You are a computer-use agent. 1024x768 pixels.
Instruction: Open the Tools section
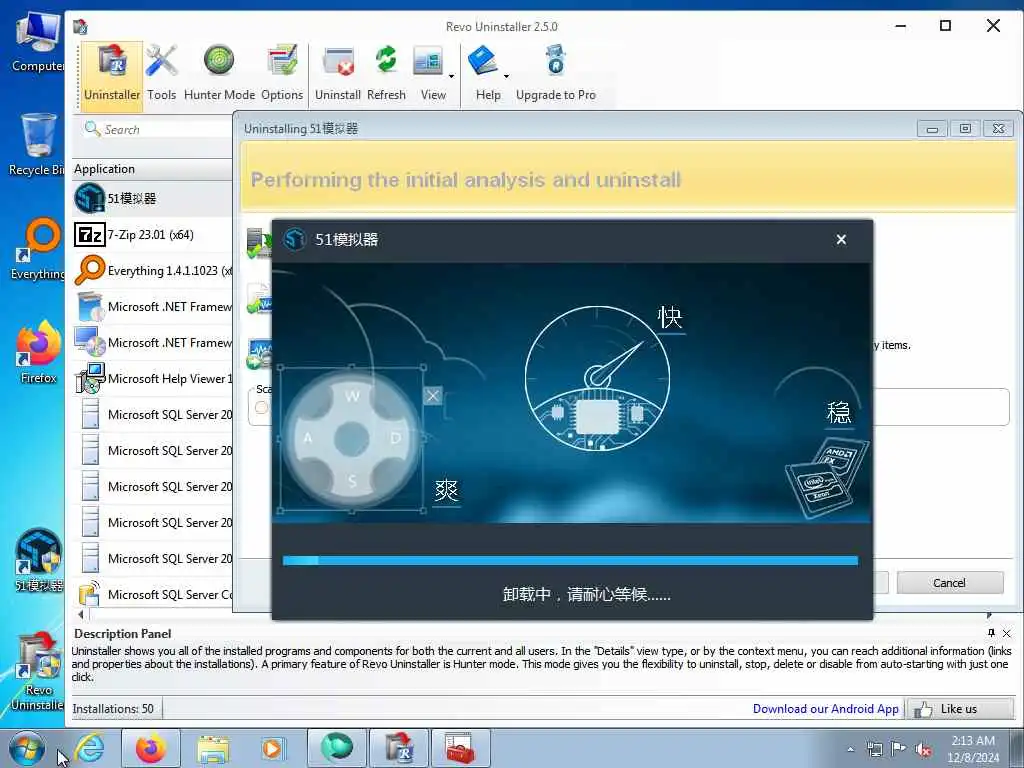click(x=161, y=72)
